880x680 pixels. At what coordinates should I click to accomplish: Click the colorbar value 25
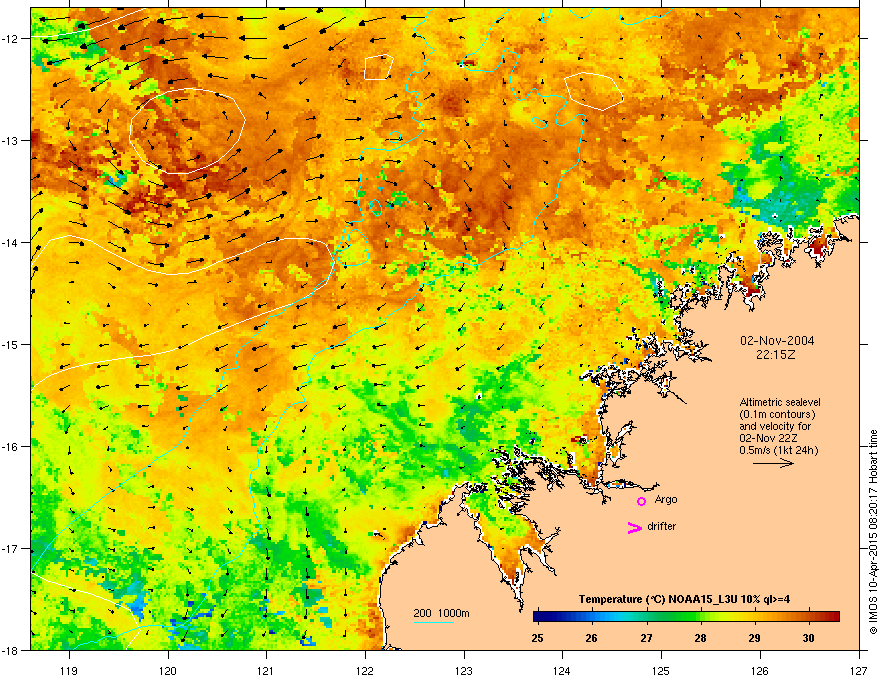537,638
